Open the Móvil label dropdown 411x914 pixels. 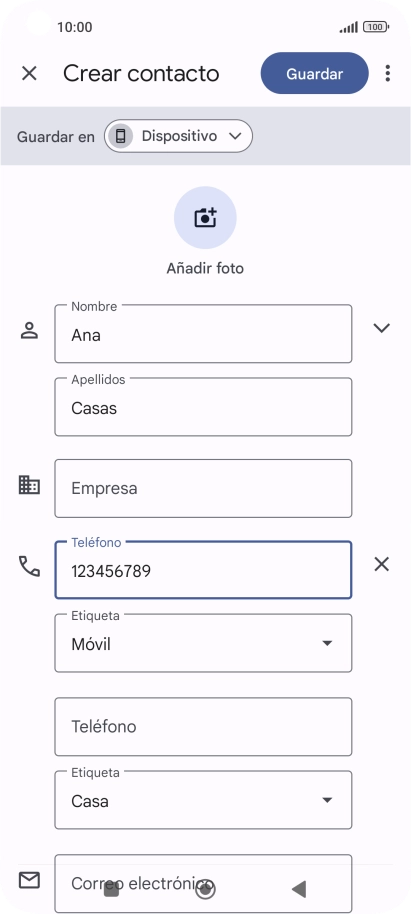pyautogui.click(x=203, y=643)
